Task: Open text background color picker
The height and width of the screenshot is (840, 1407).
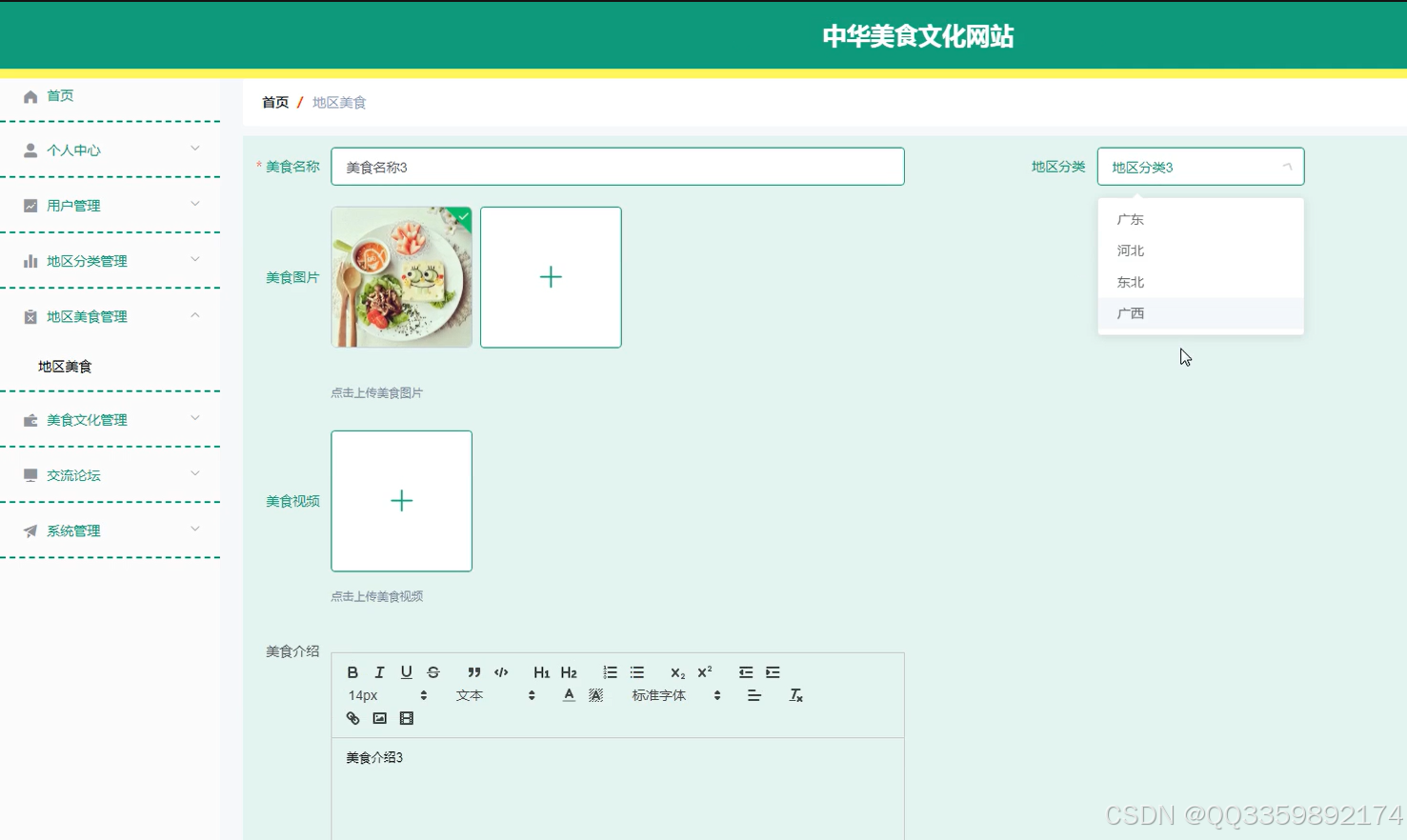Action: coord(596,695)
